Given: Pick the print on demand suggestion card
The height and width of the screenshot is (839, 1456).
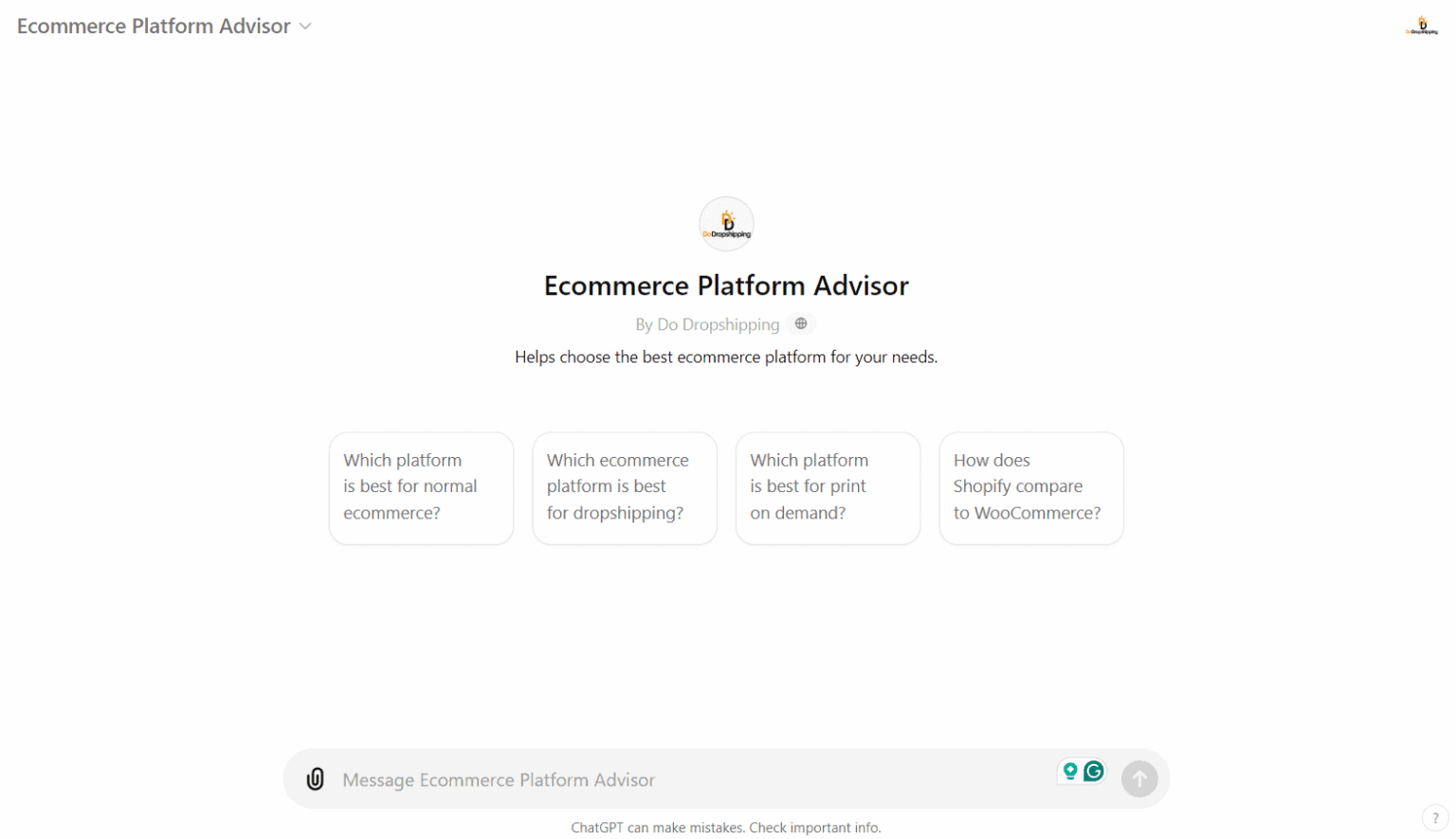Looking at the screenshot, I should (x=828, y=487).
